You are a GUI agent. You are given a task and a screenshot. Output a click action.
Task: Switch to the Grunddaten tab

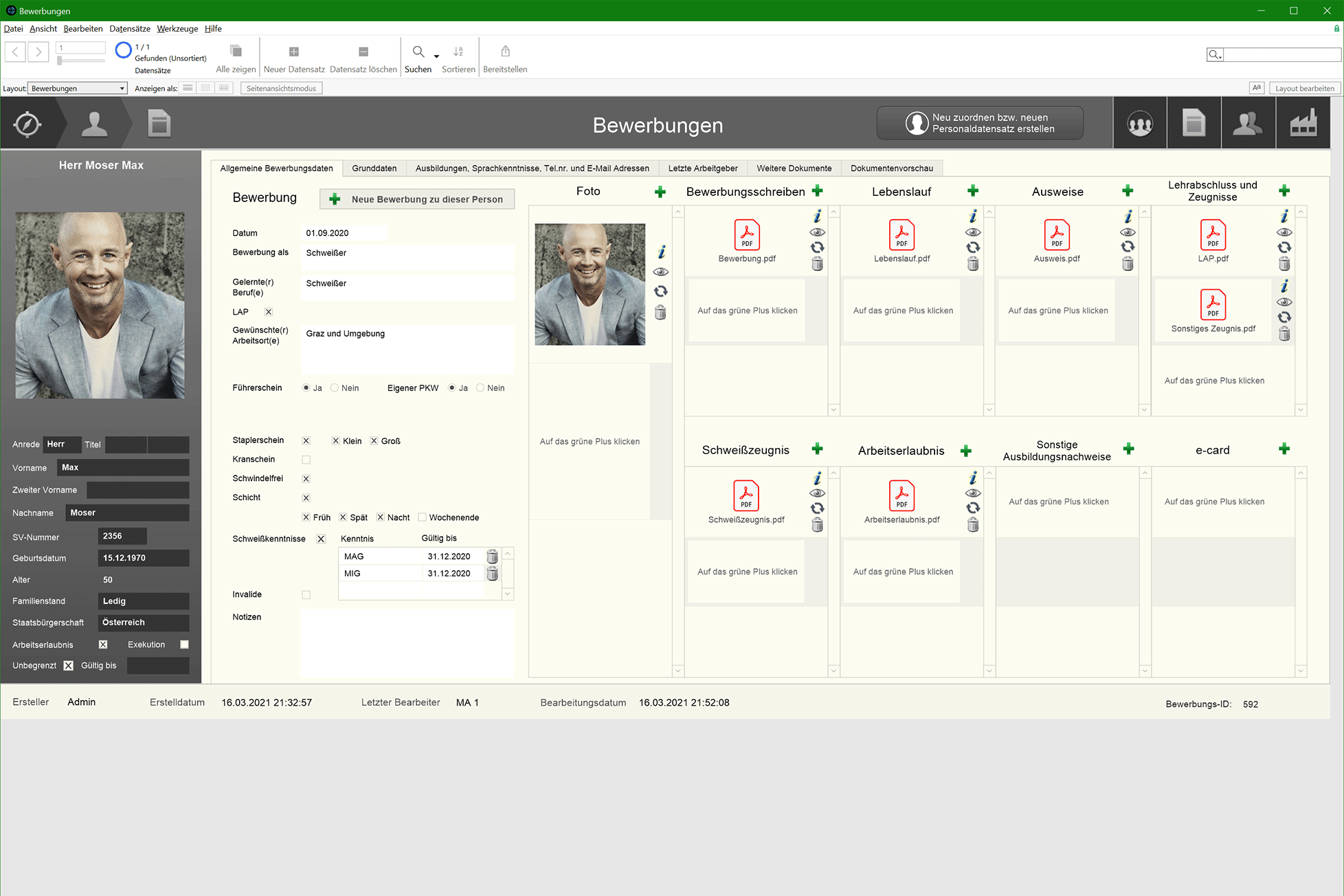pyautogui.click(x=374, y=168)
